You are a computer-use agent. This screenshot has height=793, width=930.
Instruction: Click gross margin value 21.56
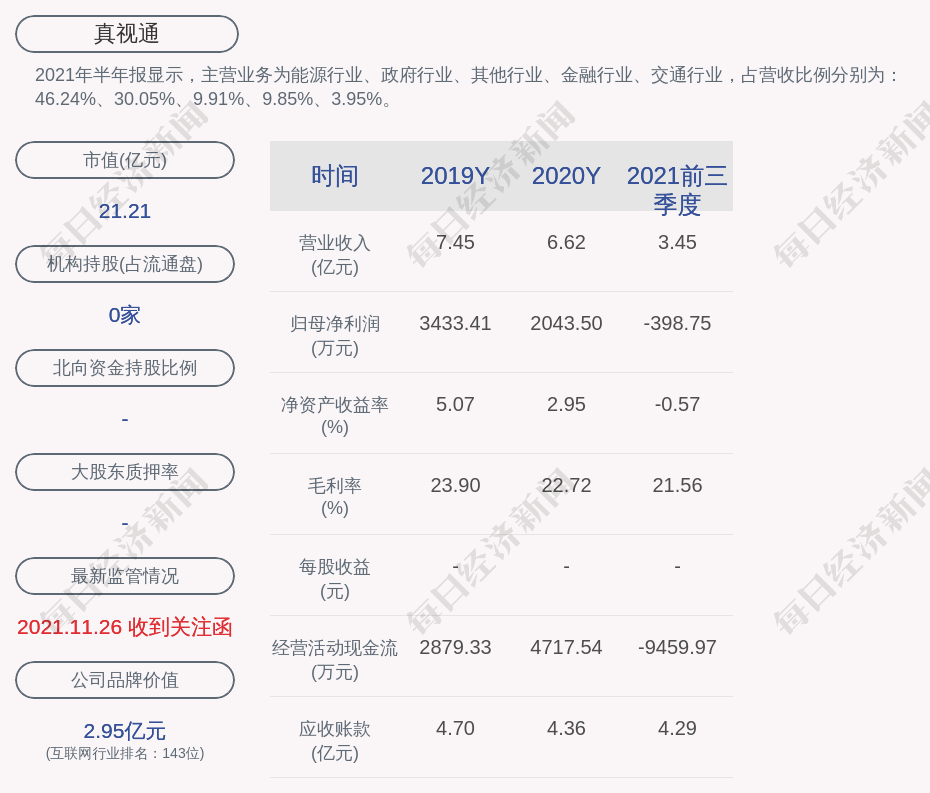click(x=677, y=485)
